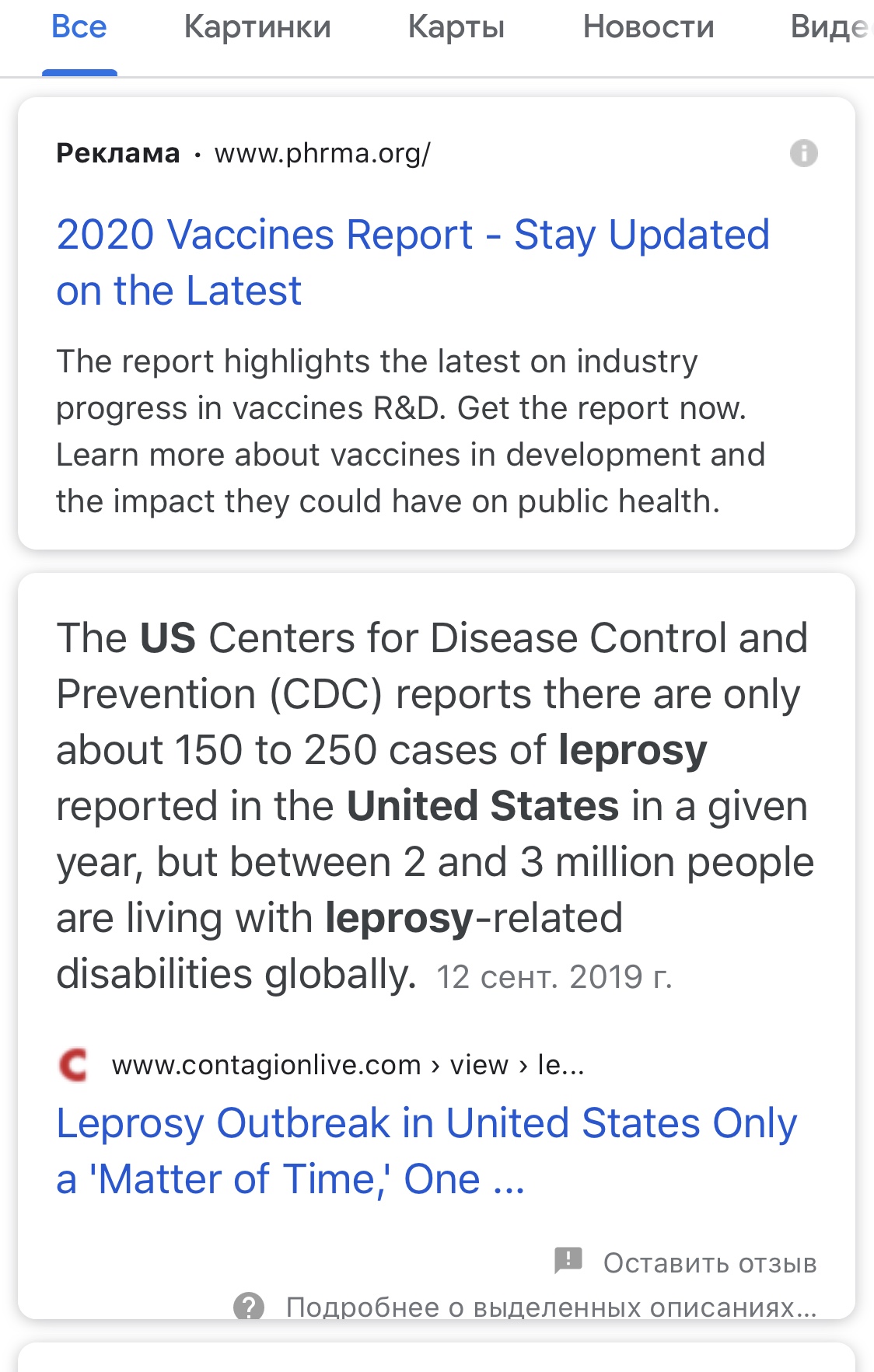The height and width of the screenshot is (1372, 874).
Task: Select the Все tab
Action: click(79, 27)
